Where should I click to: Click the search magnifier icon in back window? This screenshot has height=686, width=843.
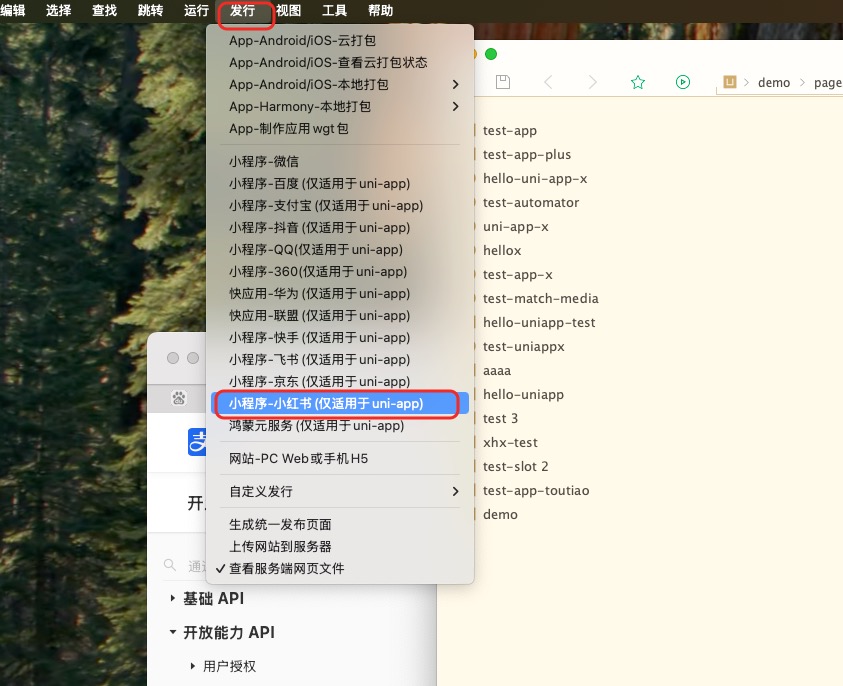click(x=170, y=565)
